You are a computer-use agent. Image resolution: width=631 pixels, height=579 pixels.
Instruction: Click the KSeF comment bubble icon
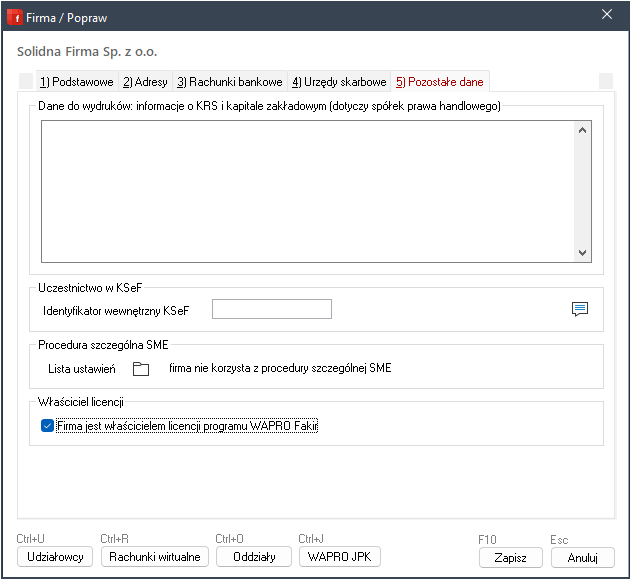(579, 309)
